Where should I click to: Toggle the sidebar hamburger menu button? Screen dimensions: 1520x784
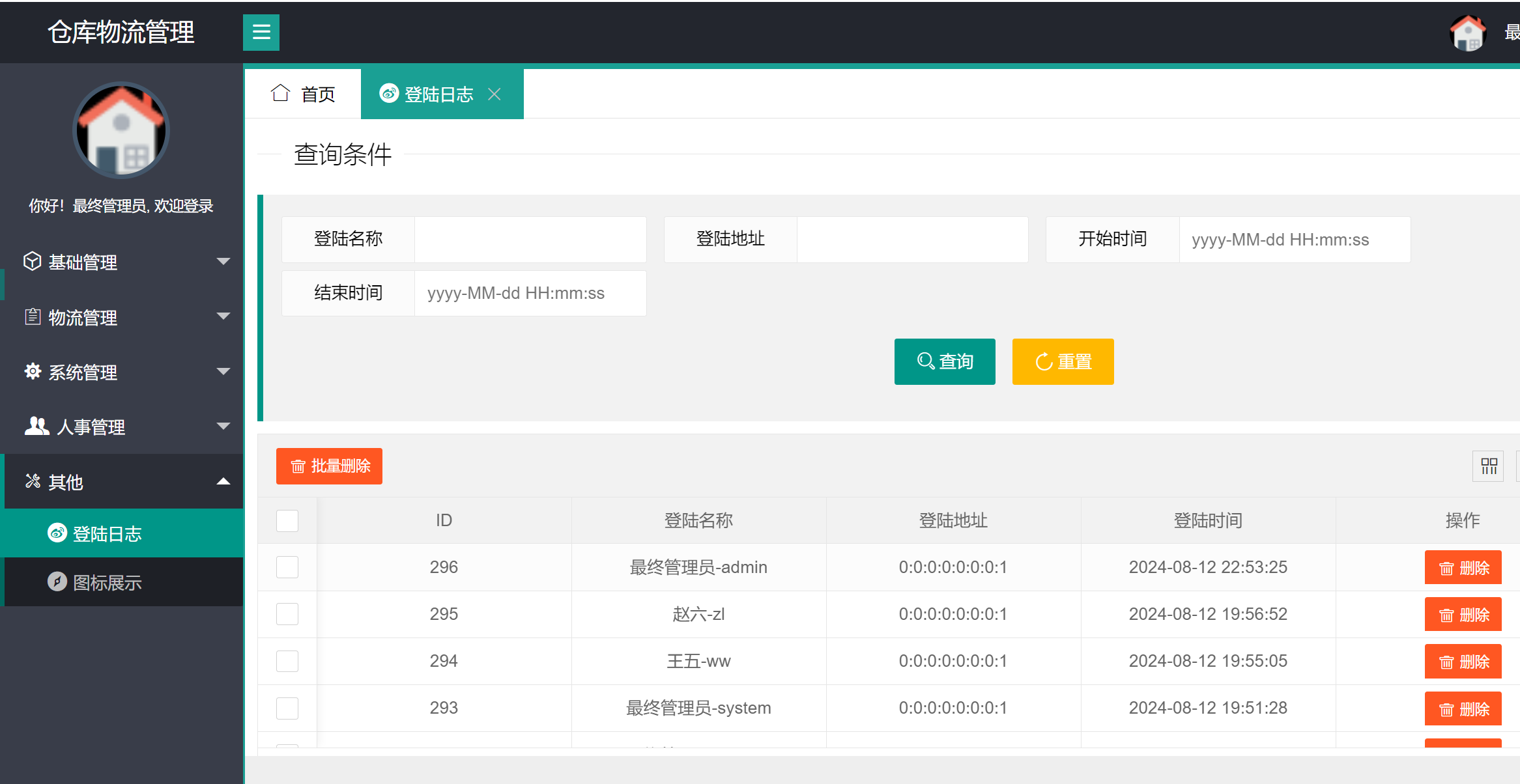click(261, 32)
